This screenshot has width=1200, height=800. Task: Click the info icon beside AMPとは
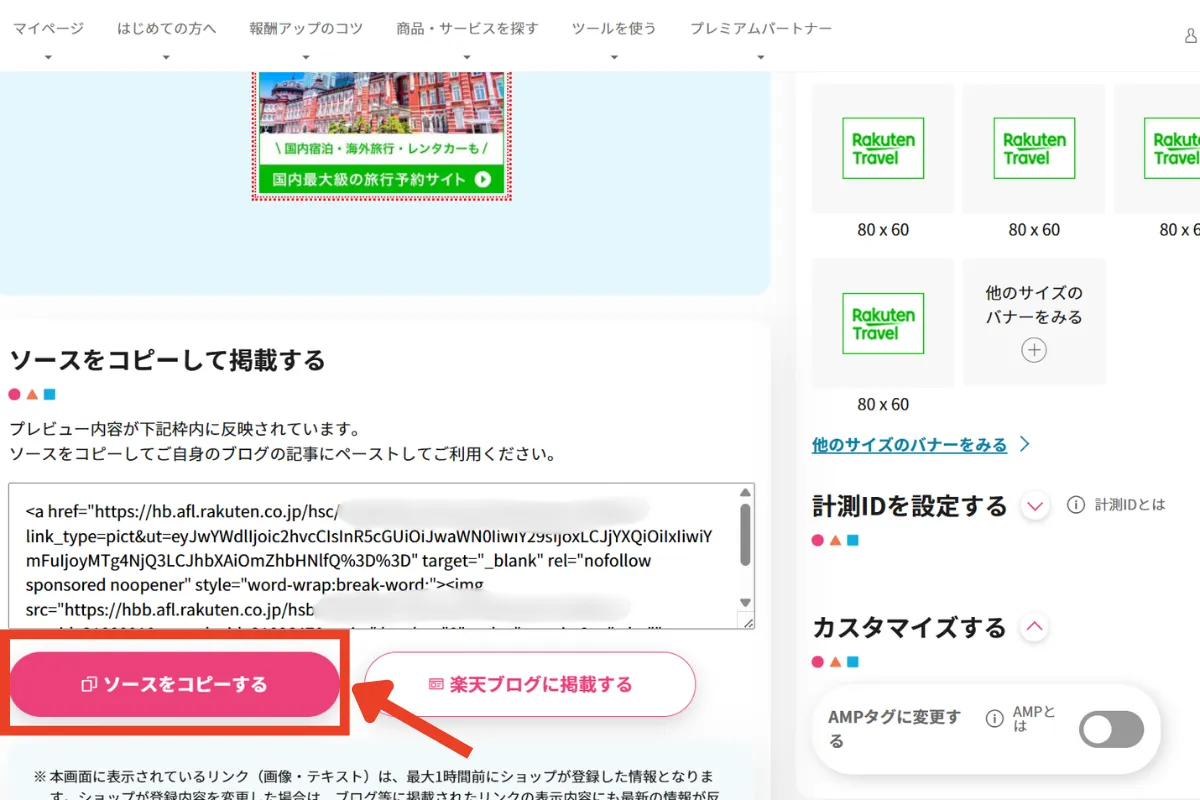coord(994,719)
